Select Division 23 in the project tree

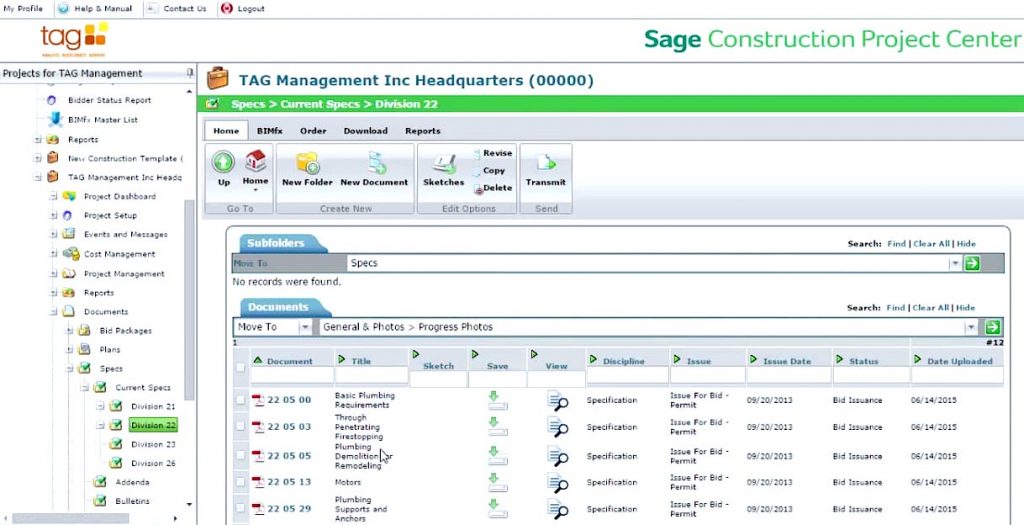point(153,444)
